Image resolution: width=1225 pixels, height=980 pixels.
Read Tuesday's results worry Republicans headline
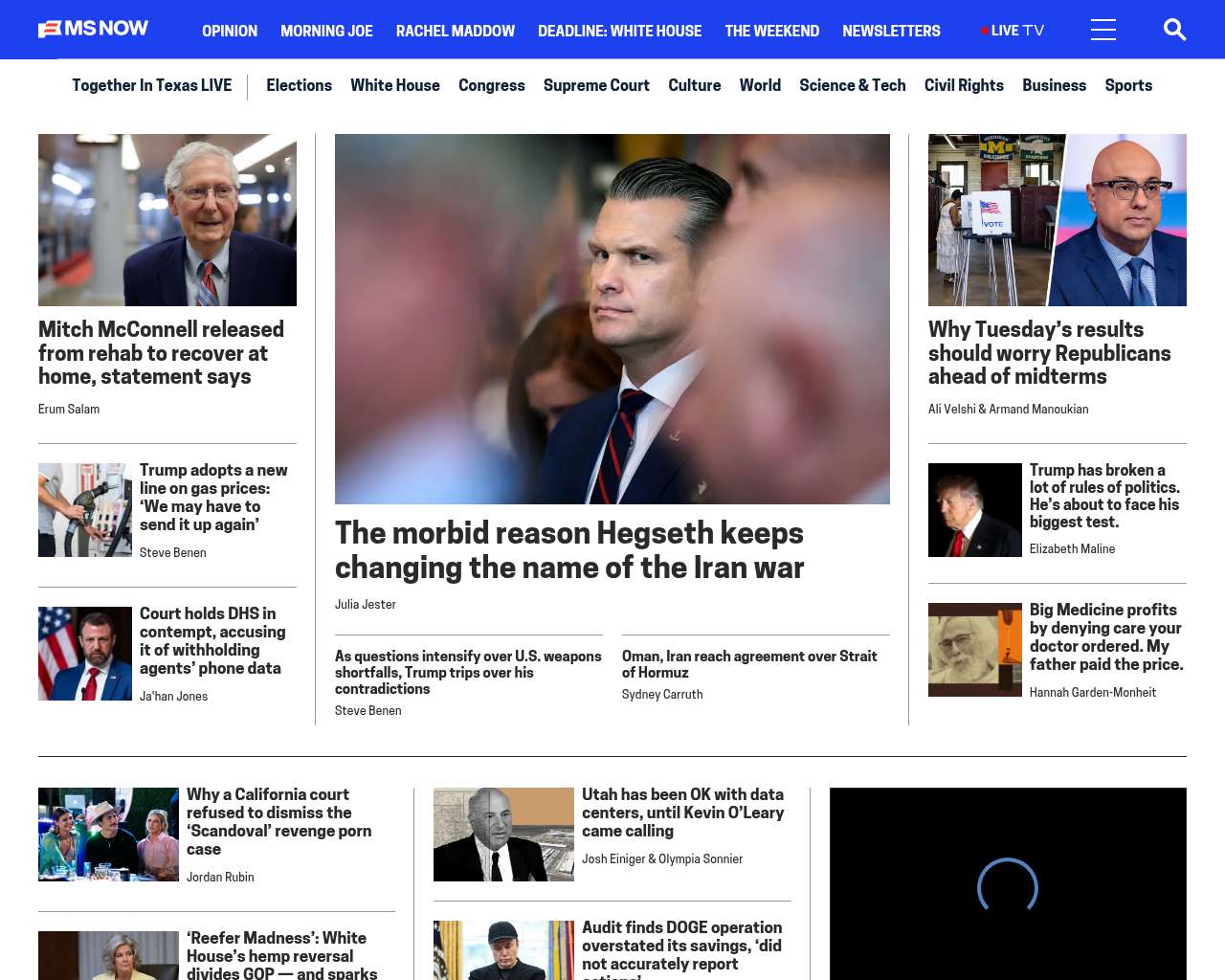tap(1050, 353)
